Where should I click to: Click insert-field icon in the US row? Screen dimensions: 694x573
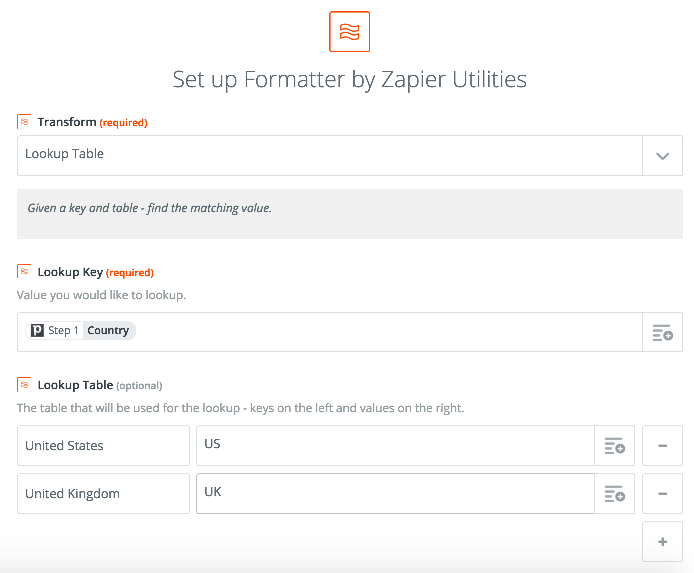(x=614, y=446)
